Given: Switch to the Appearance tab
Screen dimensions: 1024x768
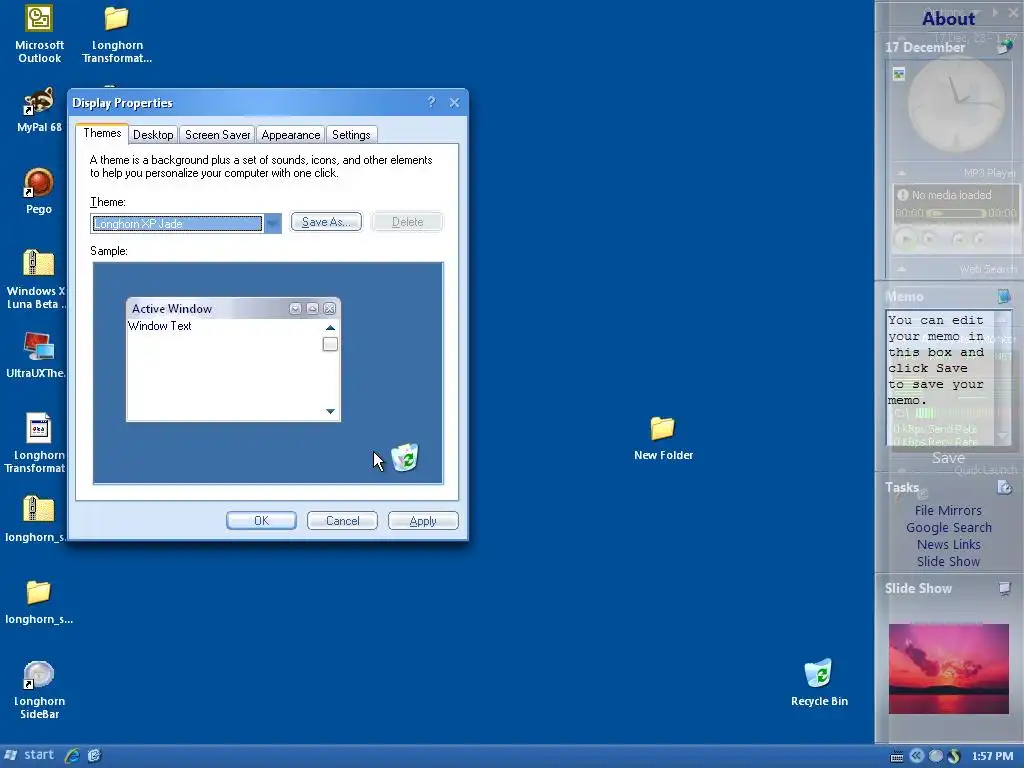Looking at the screenshot, I should (291, 135).
